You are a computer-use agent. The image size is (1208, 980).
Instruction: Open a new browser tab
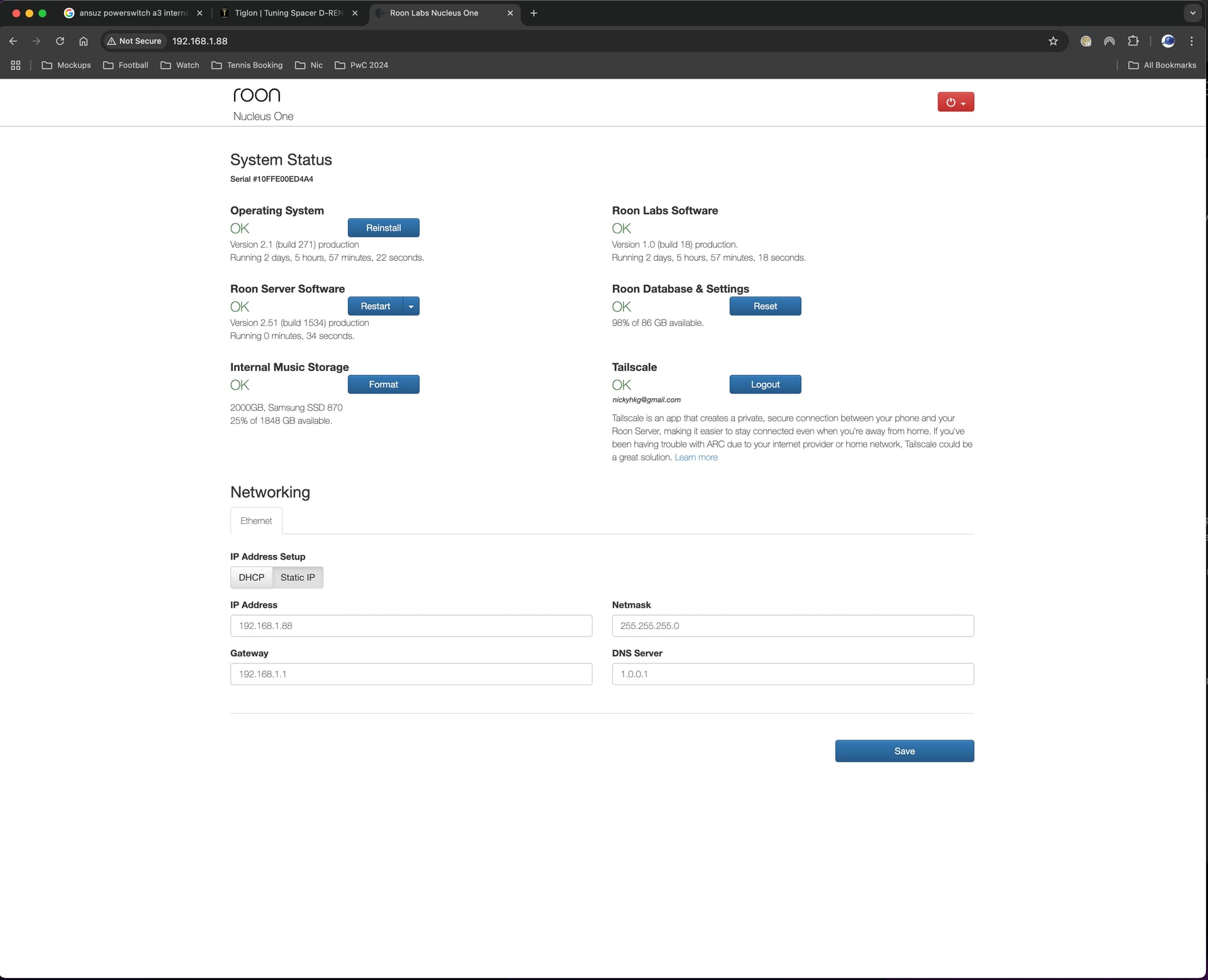[x=534, y=13]
